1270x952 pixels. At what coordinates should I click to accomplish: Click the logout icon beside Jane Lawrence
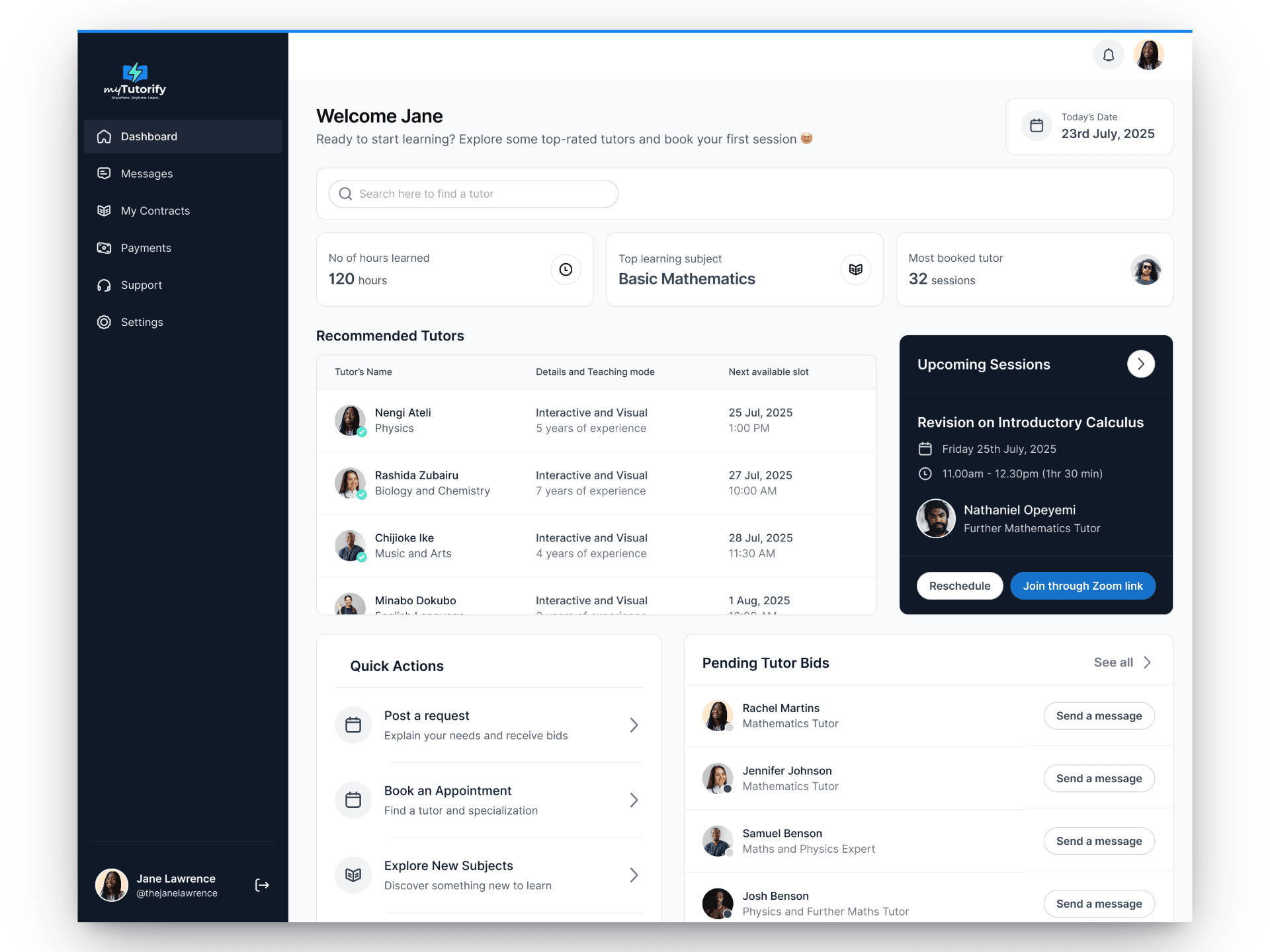pos(262,885)
